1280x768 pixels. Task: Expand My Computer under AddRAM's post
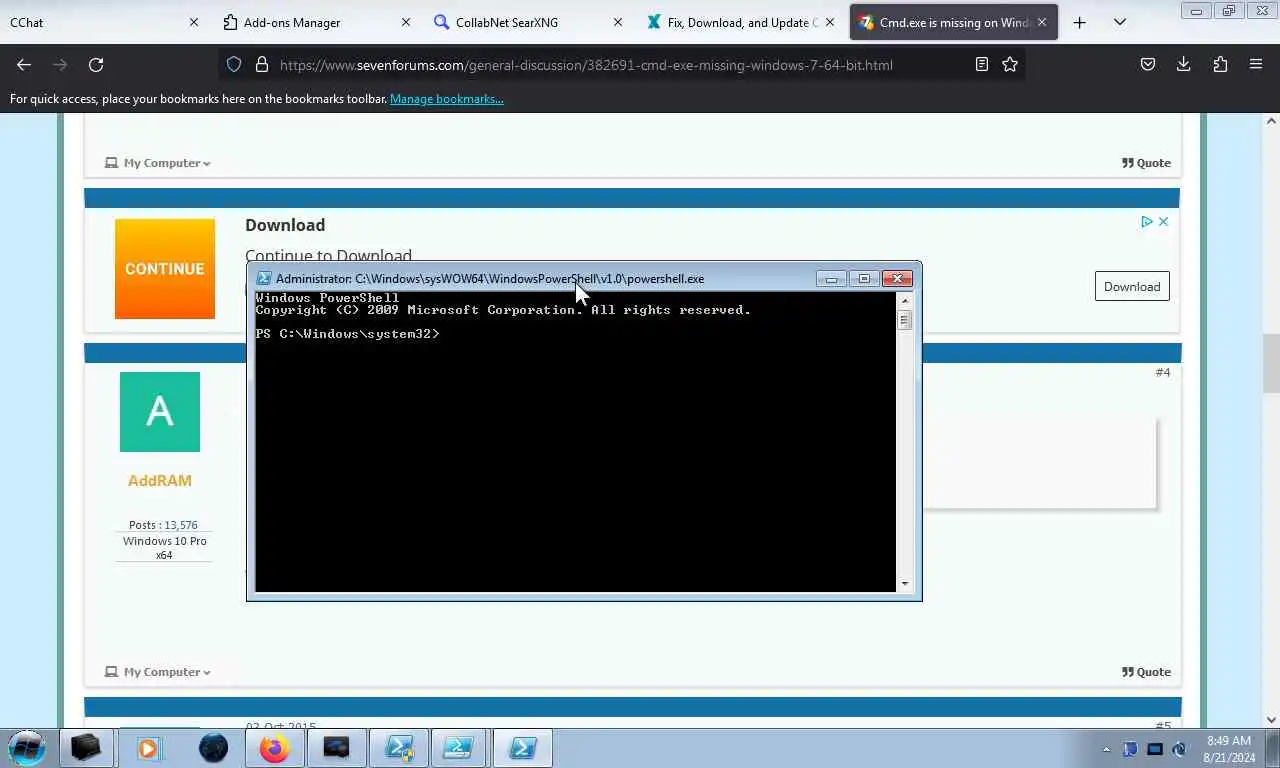tap(158, 672)
